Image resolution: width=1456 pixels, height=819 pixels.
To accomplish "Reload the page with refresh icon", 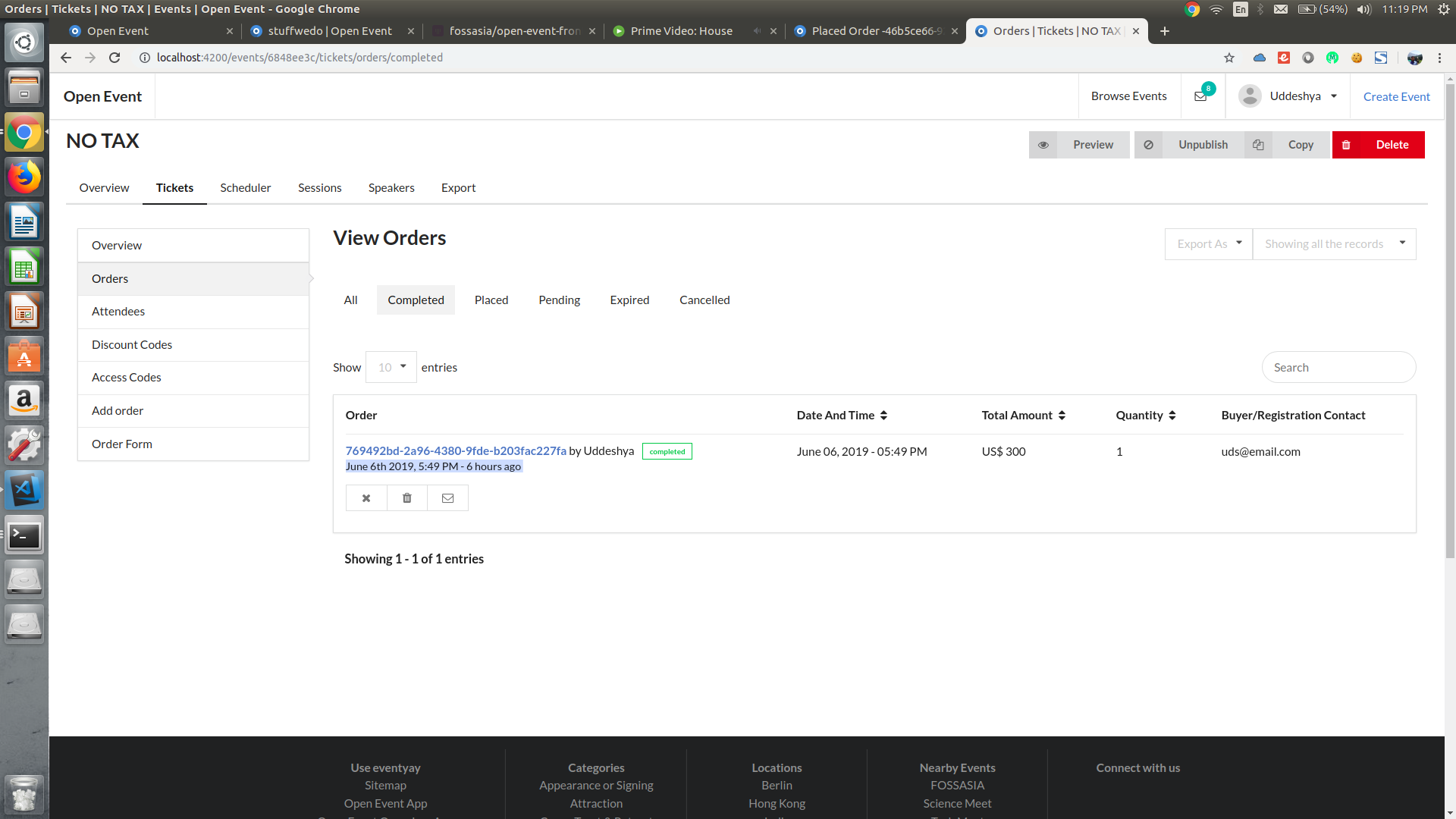I will (x=115, y=58).
